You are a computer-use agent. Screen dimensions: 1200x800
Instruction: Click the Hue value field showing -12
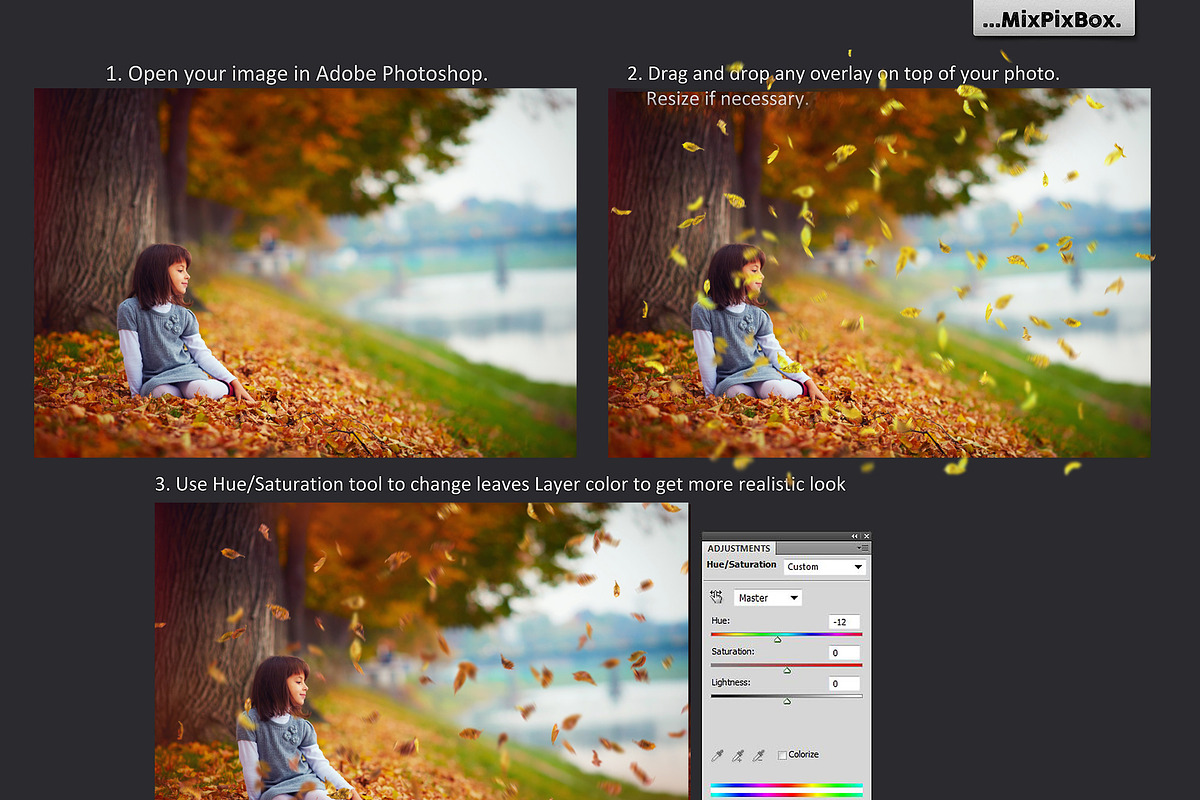844,622
